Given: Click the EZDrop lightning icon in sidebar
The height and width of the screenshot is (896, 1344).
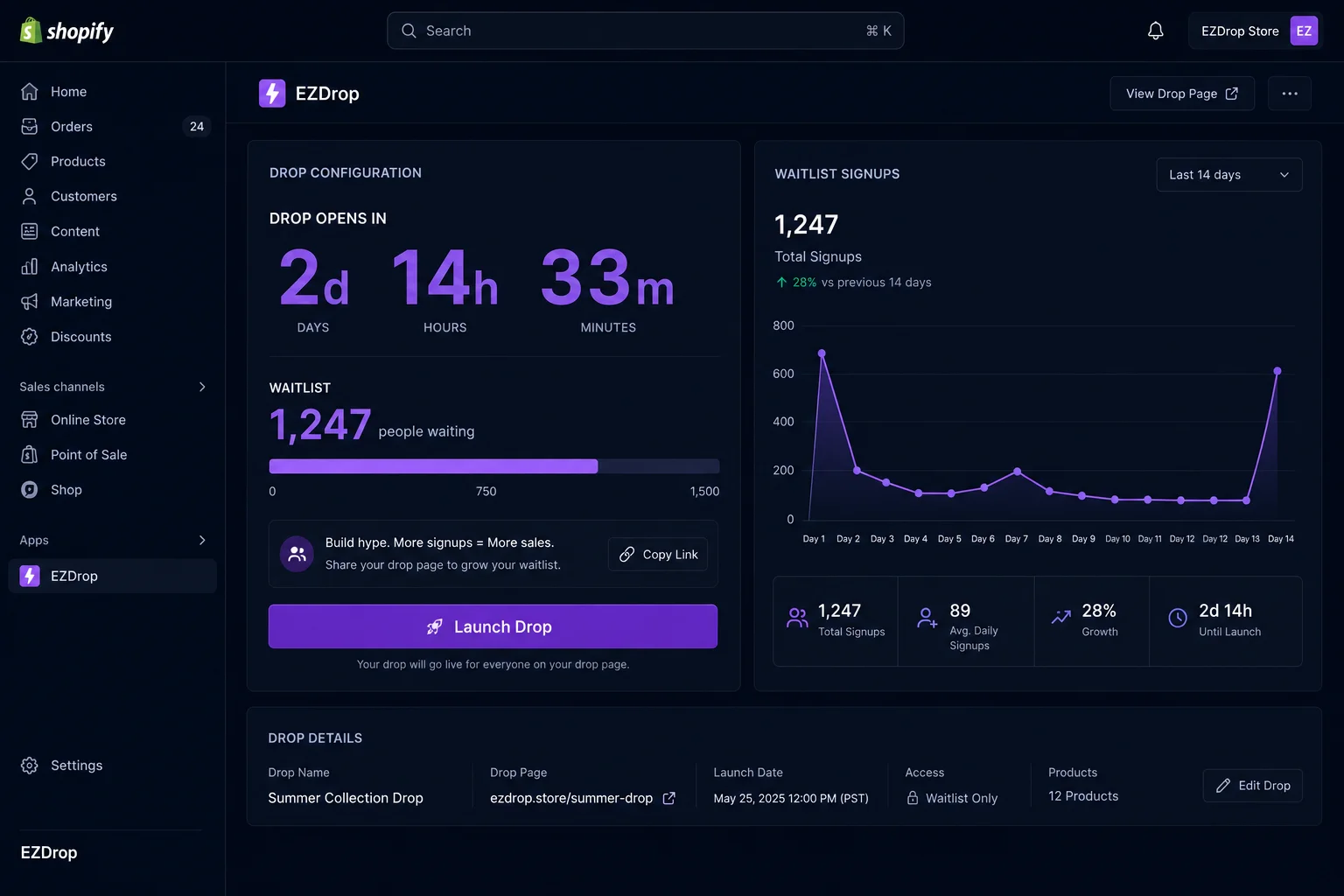Looking at the screenshot, I should tap(30, 576).
